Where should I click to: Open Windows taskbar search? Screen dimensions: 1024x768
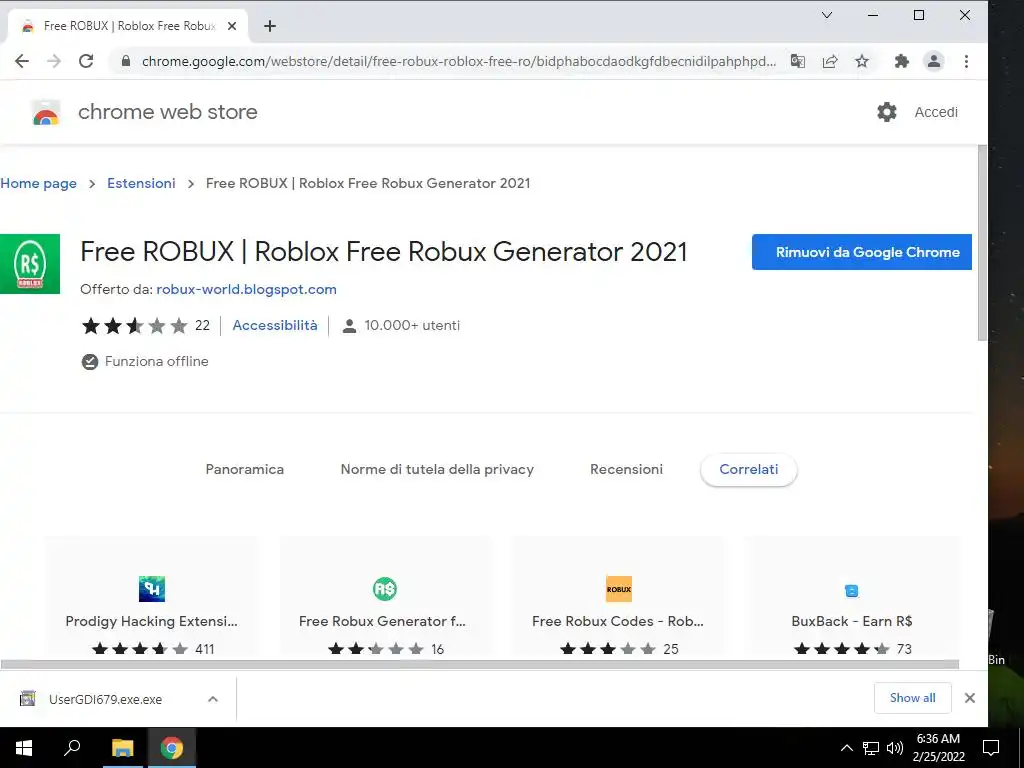click(72, 748)
